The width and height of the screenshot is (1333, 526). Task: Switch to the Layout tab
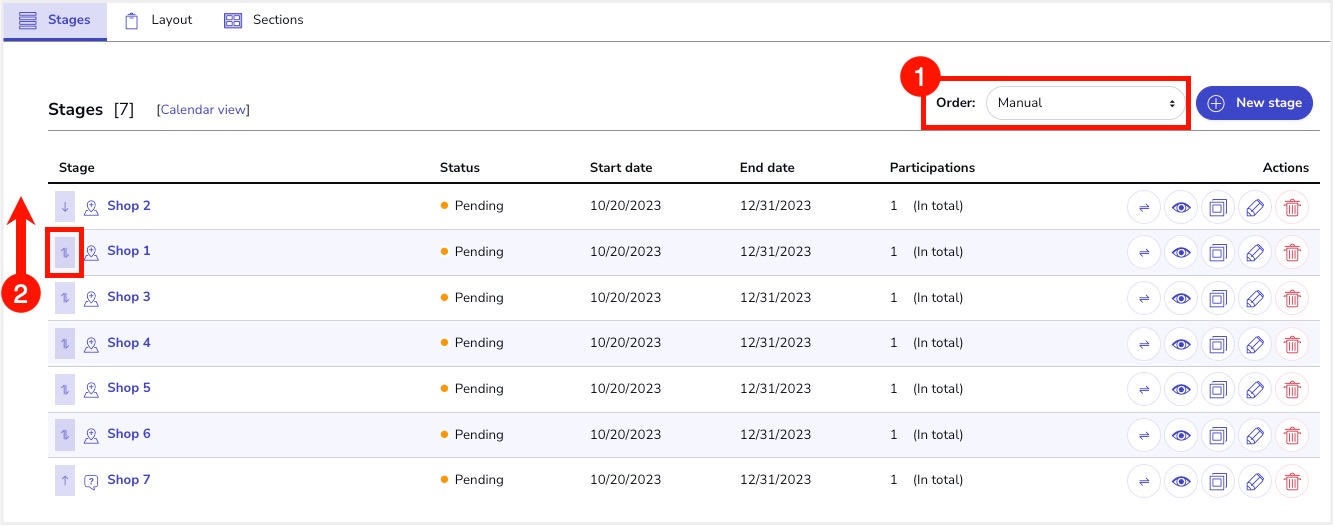158,20
